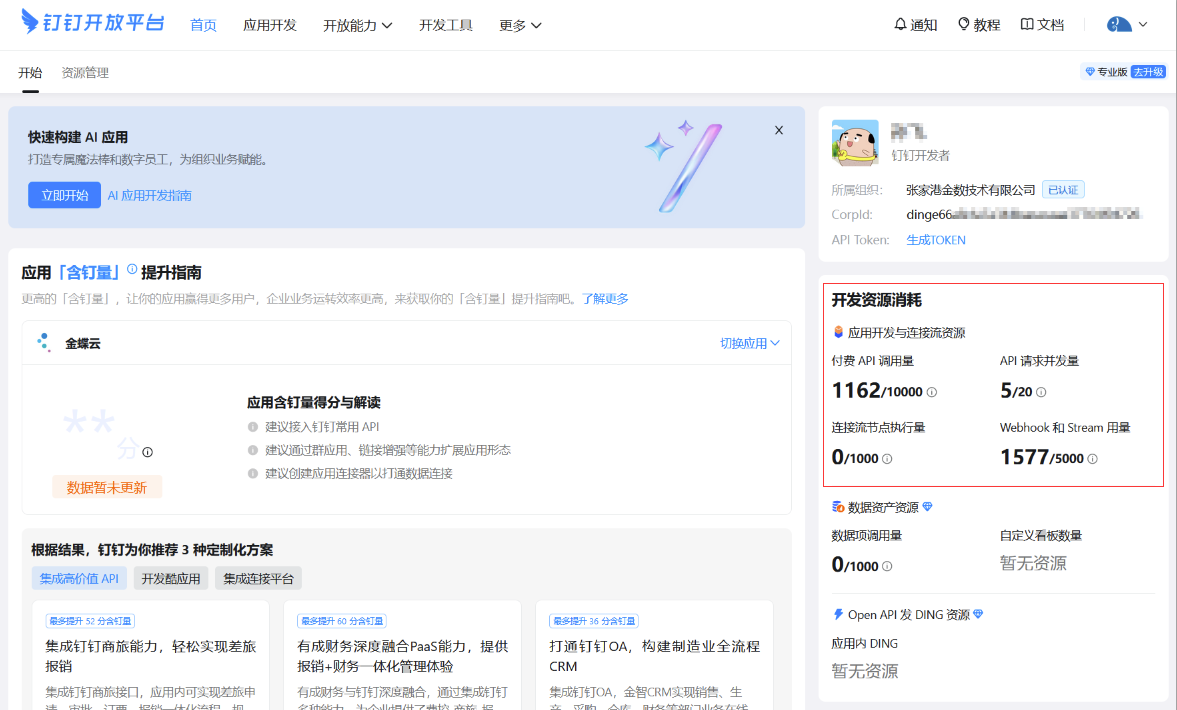1177x710 pixels.
Task: Open the 教程 lightbulb tutorials
Action: [x=979, y=25]
